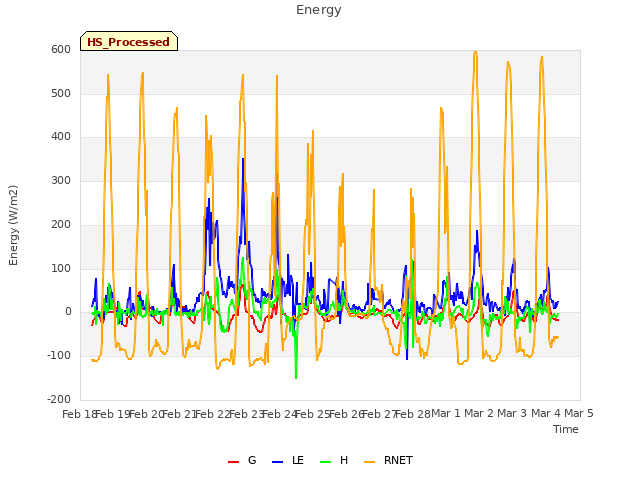The image size is (640, 480).
Task: Click the -100 y-axis tick label
Action: click(59, 356)
